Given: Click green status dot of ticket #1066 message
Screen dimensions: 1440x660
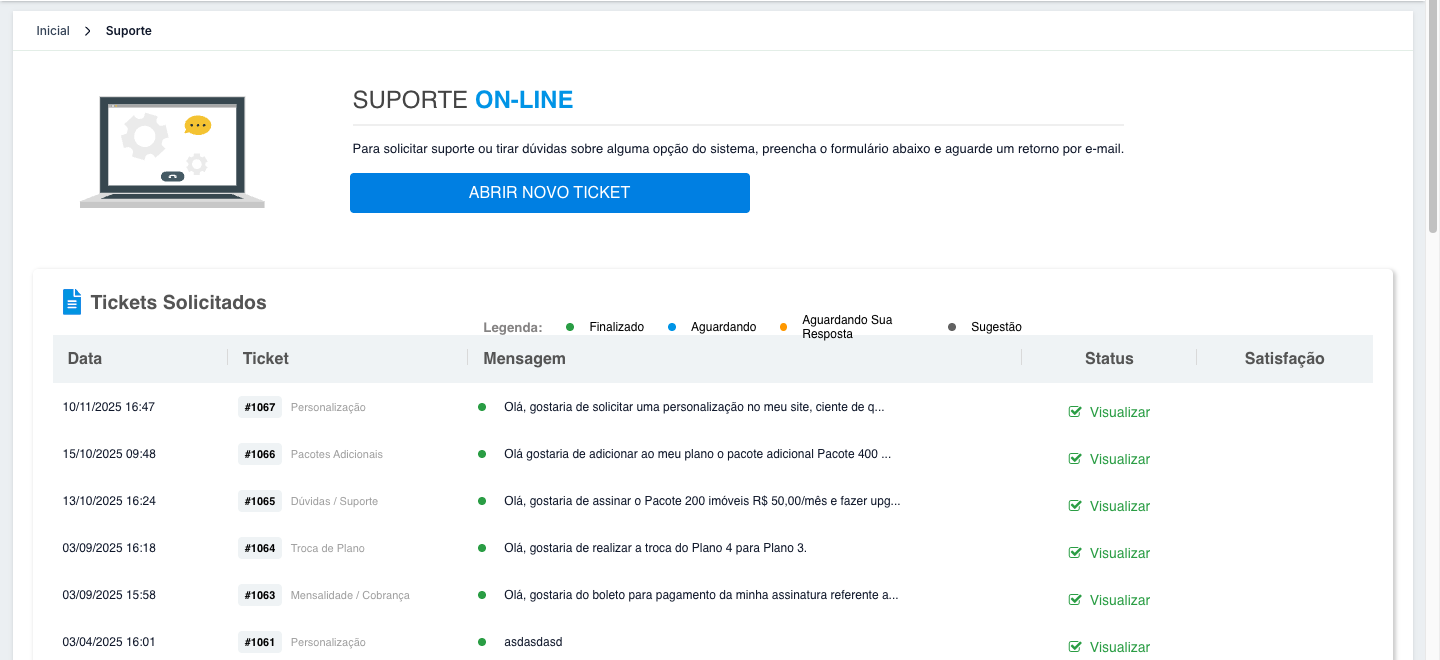Looking at the screenshot, I should click(x=482, y=454).
